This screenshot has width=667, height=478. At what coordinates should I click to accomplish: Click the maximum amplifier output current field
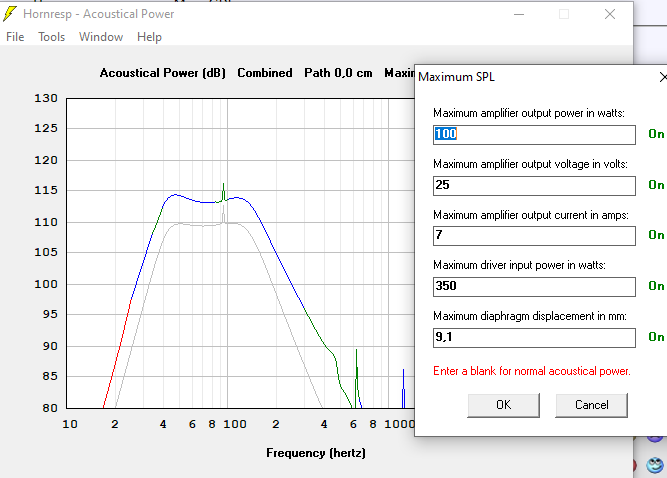[x=534, y=236]
